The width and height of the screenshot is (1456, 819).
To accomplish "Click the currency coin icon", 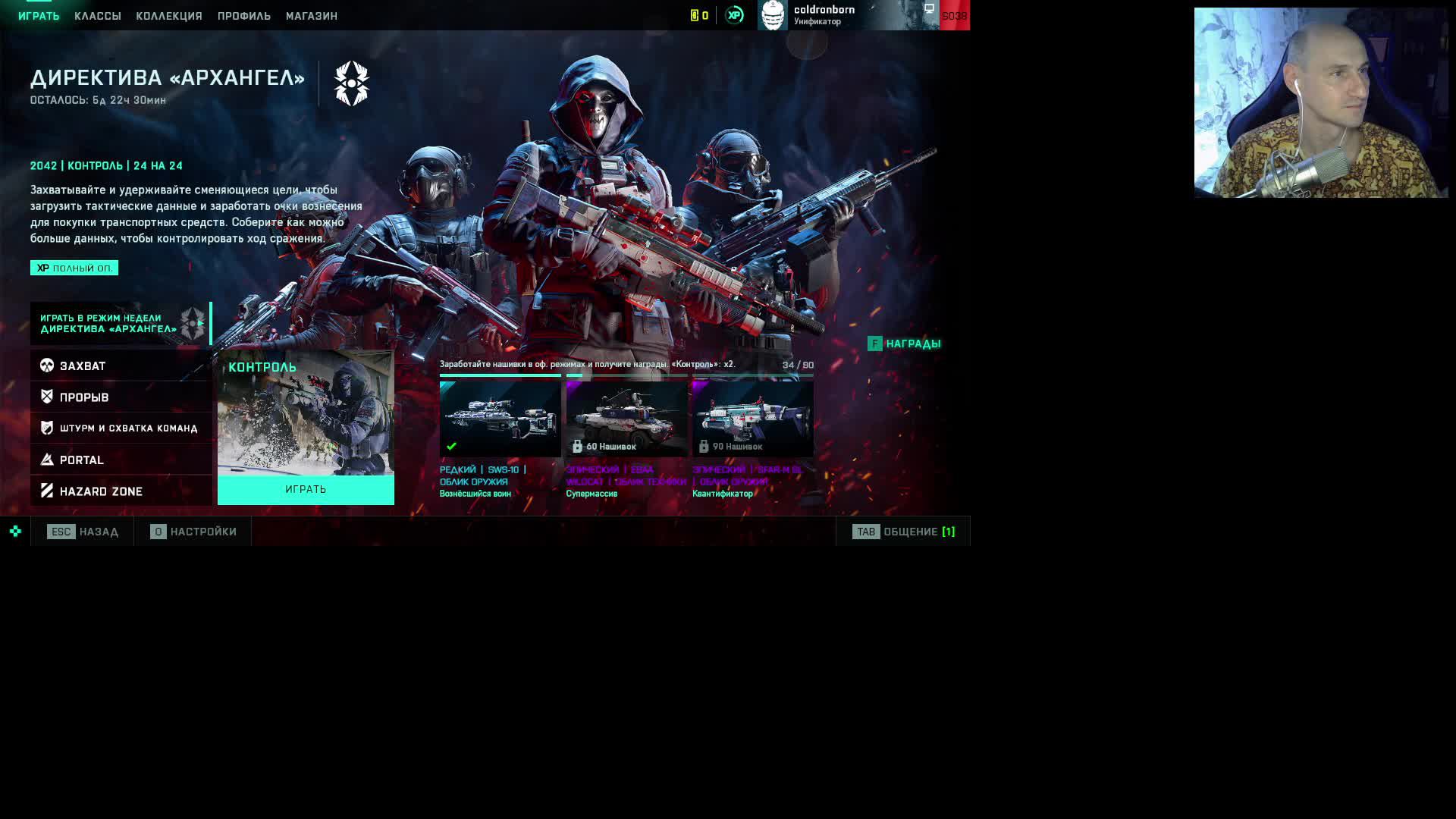I will (x=694, y=15).
